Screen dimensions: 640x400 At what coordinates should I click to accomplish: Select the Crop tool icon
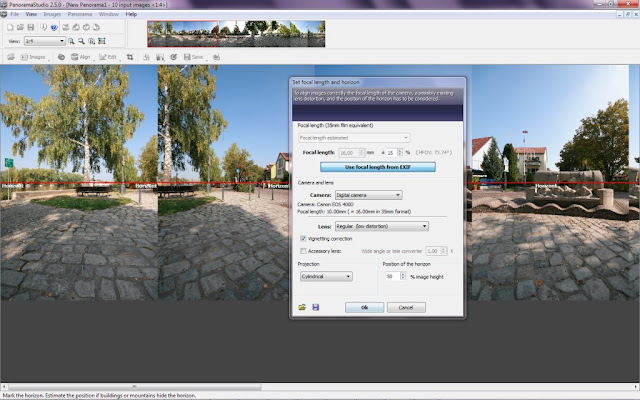(x=130, y=57)
